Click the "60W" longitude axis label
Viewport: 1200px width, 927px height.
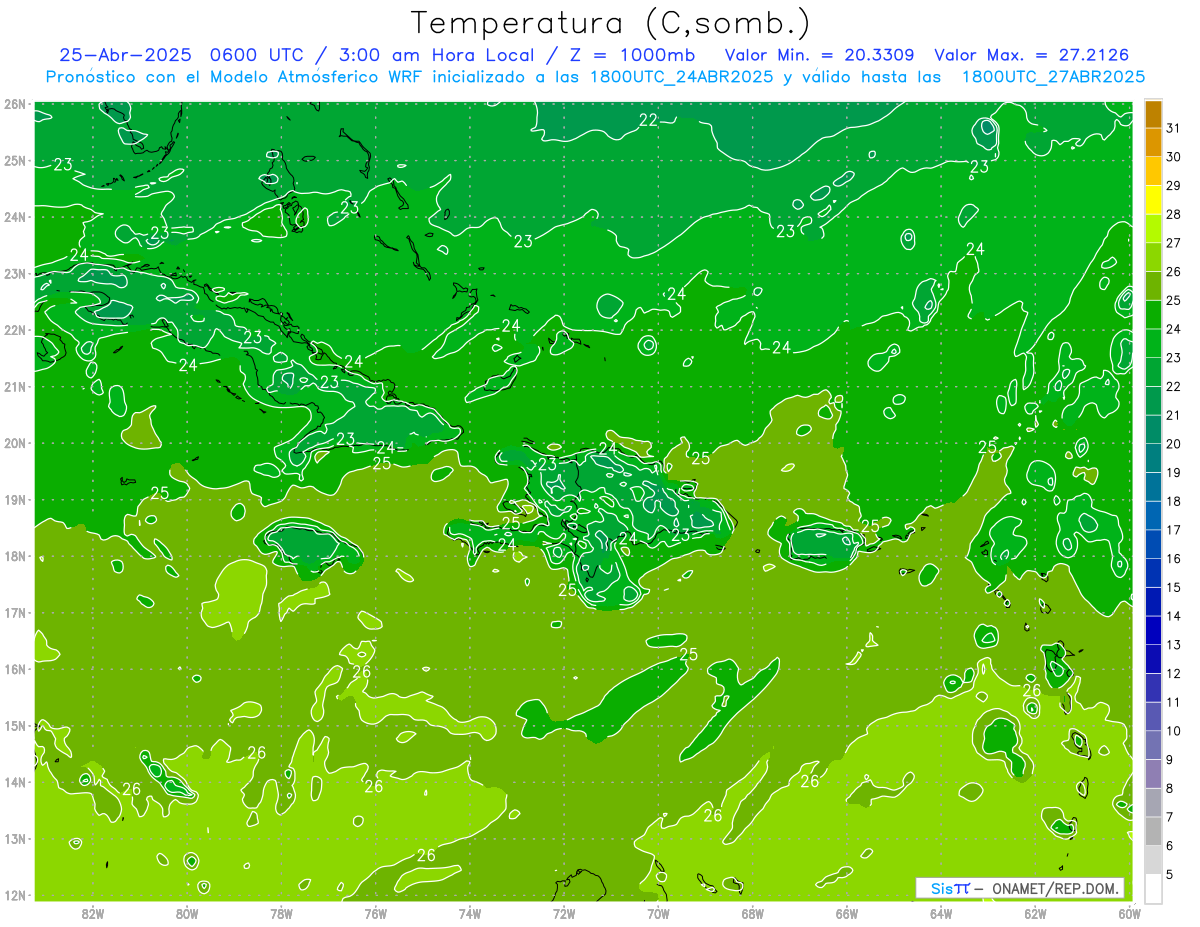(x=1129, y=913)
